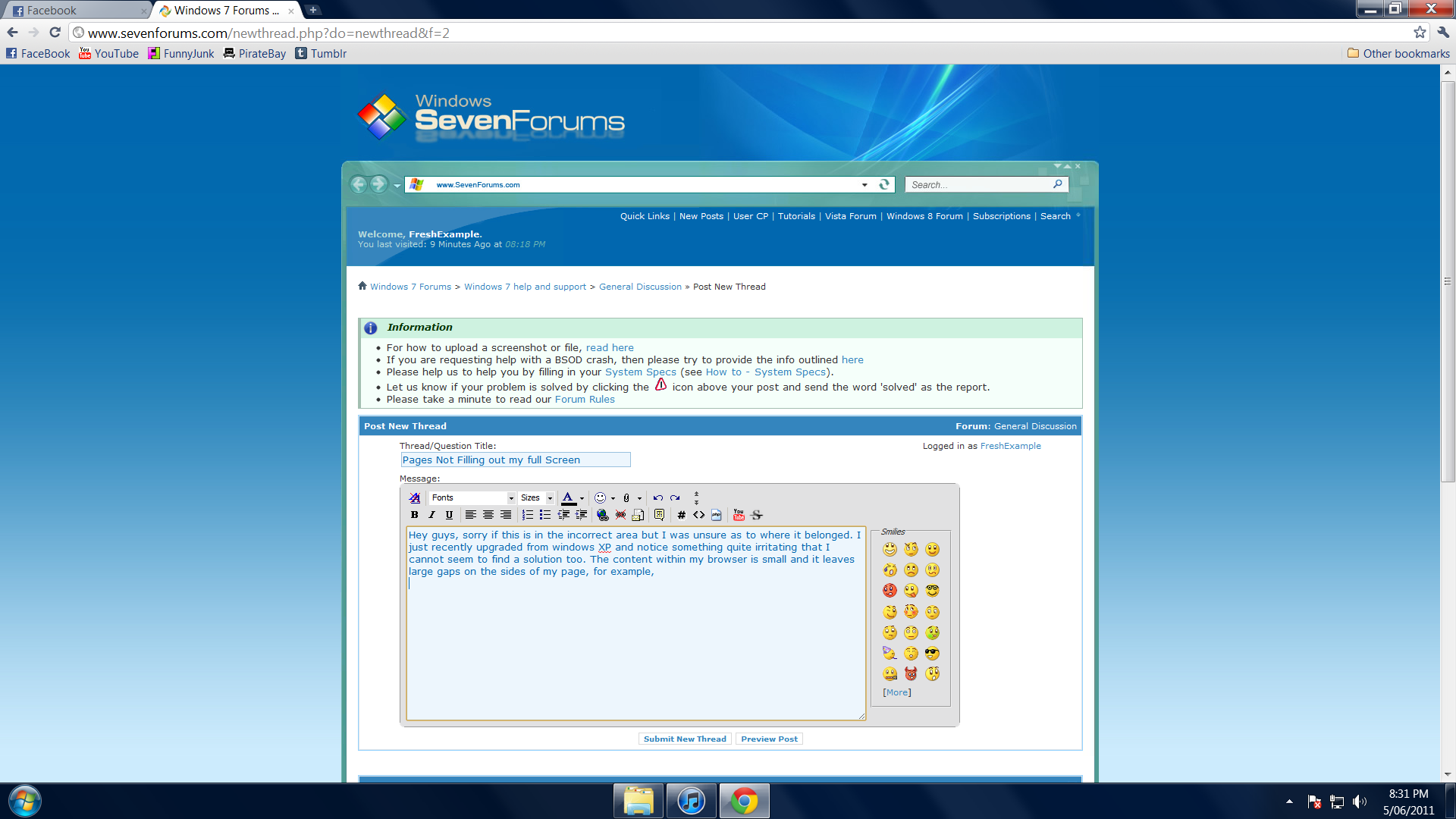Open the Vista Forum link
This screenshot has width=1456, height=819.
coord(851,216)
